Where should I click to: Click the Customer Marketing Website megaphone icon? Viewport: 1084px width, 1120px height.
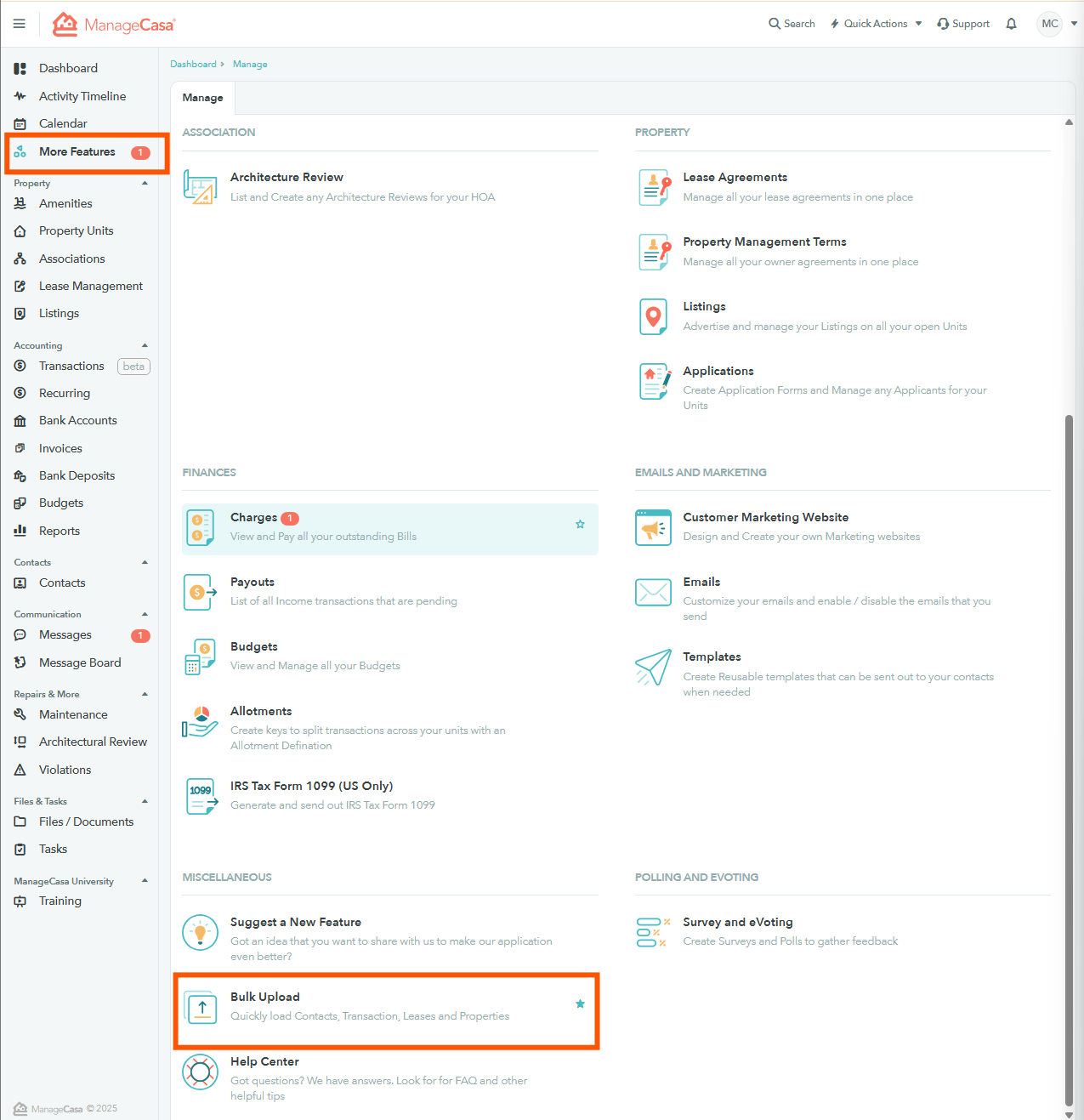(x=654, y=527)
